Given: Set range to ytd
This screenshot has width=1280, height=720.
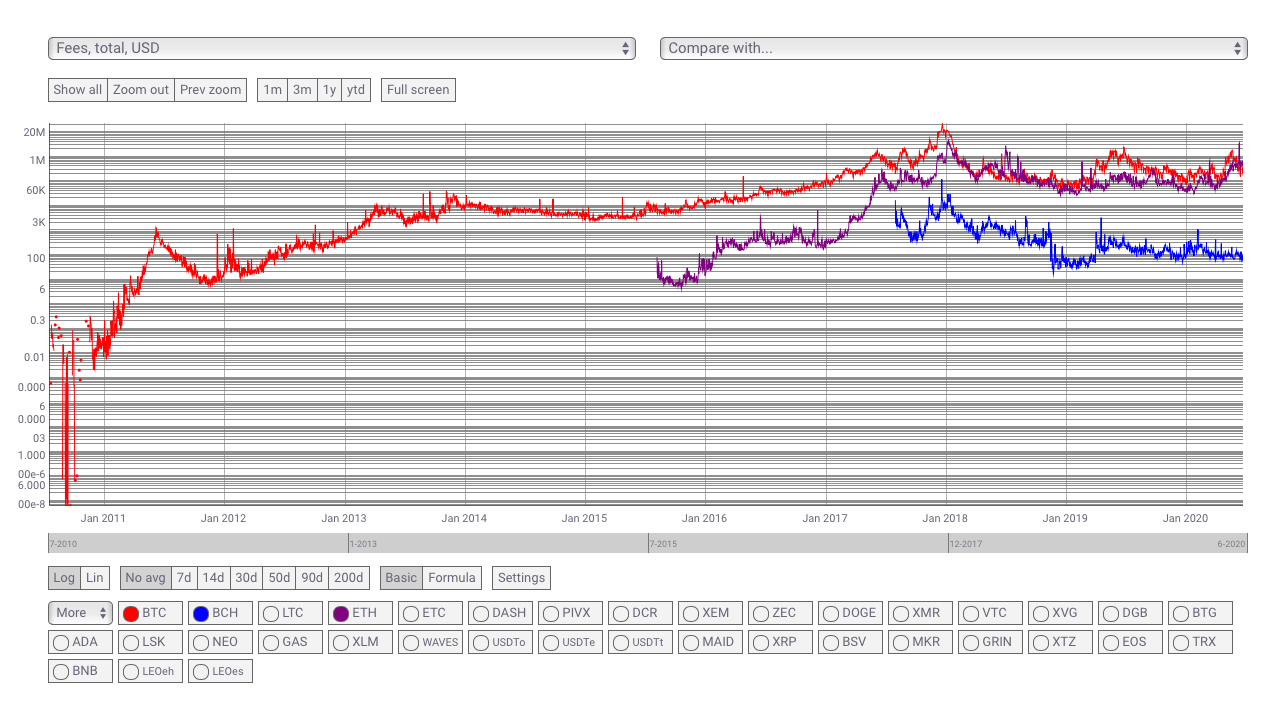Looking at the screenshot, I should (356, 90).
